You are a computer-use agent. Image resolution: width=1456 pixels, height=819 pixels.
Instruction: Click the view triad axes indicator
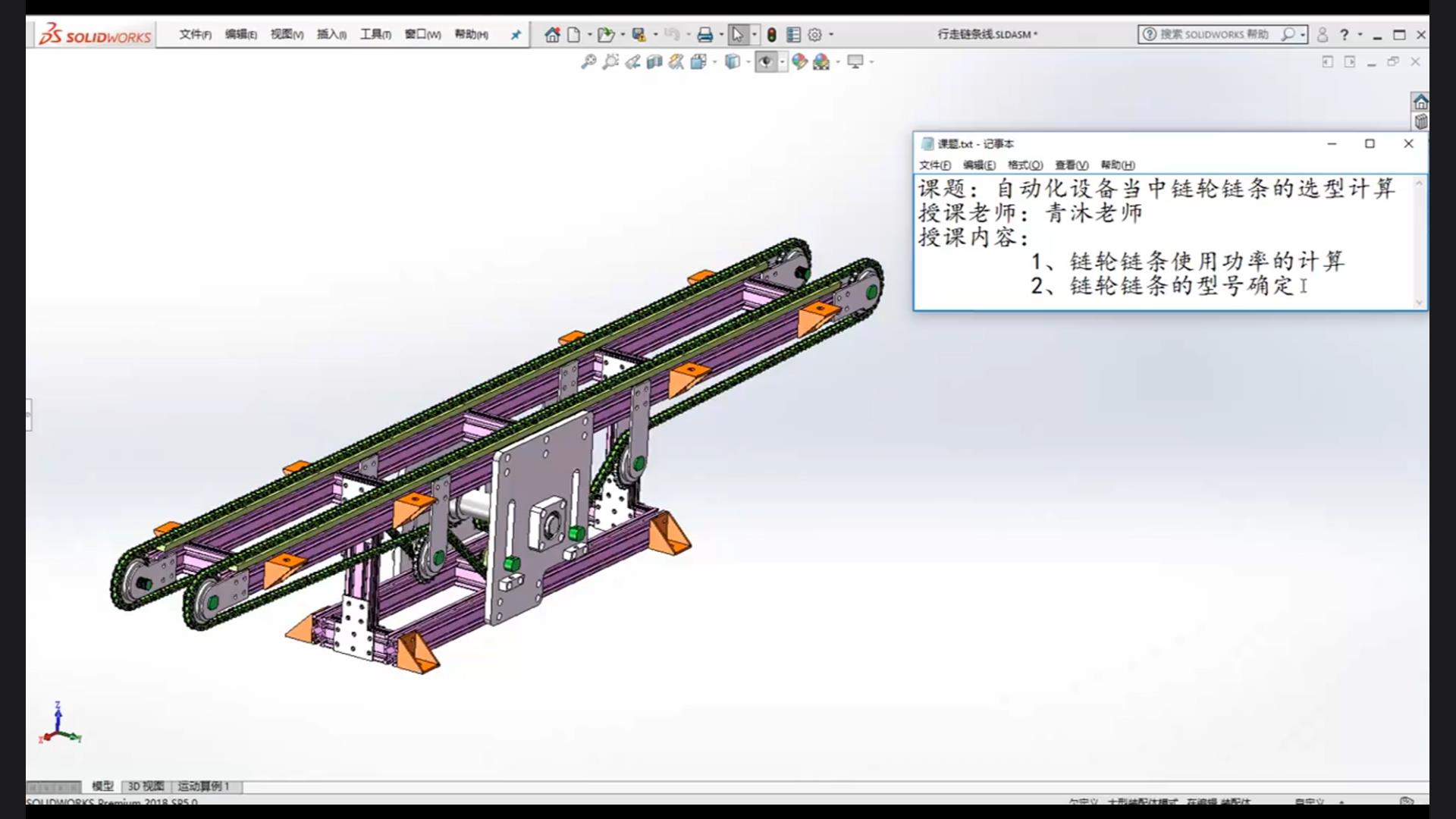pyautogui.click(x=59, y=723)
